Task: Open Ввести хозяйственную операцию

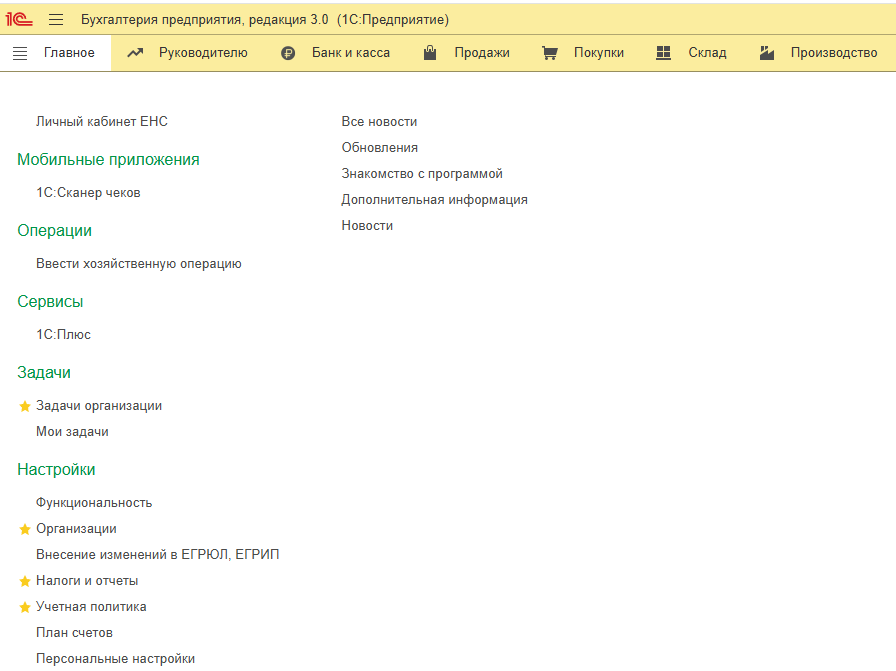Action: [x=139, y=263]
